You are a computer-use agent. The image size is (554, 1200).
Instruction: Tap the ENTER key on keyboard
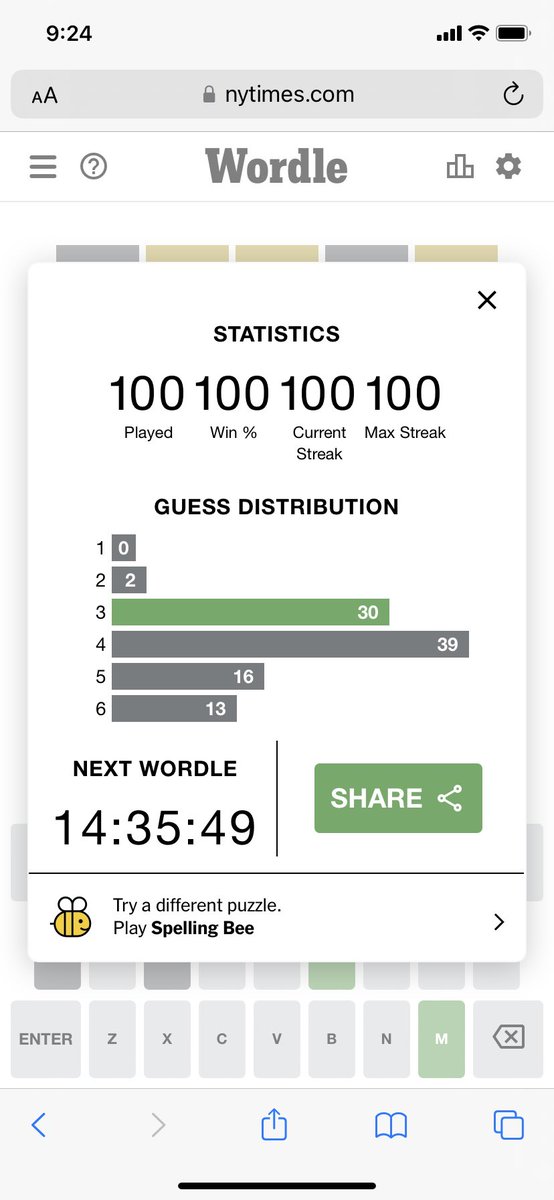[x=46, y=1039]
